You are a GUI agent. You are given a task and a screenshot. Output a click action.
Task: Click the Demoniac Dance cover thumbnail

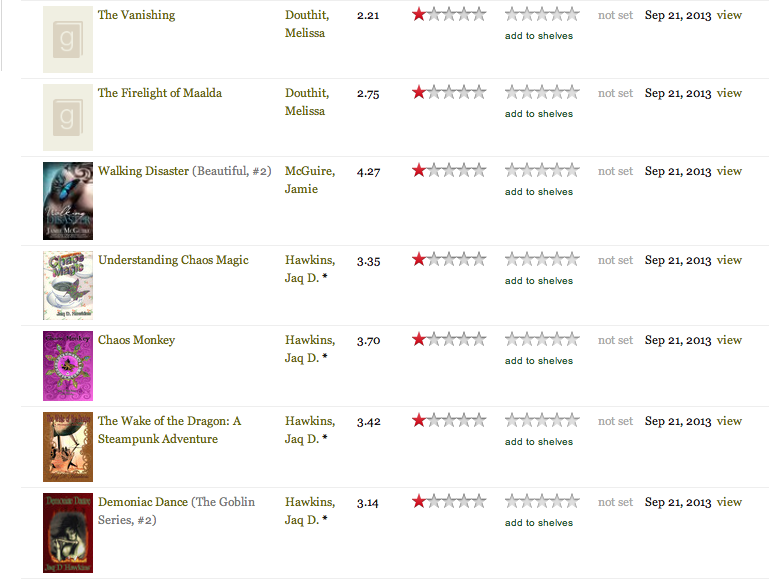[x=68, y=532]
